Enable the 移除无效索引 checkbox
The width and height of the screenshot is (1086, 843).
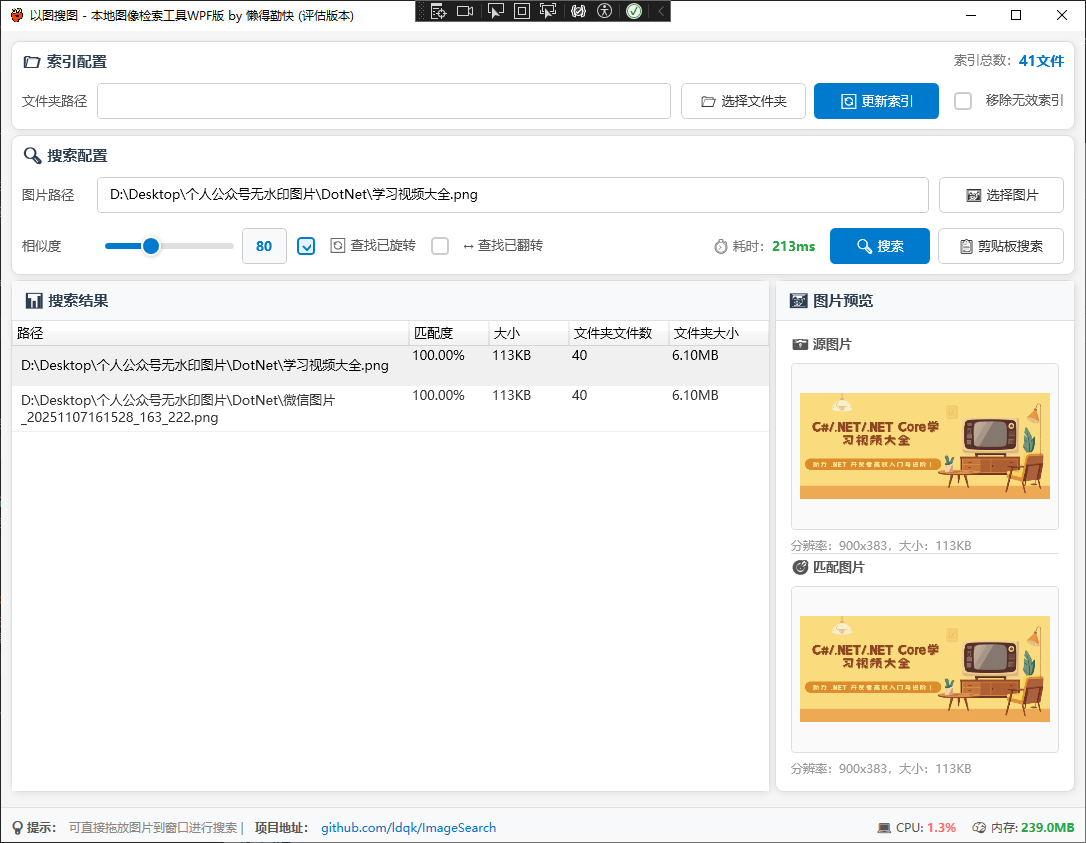pos(963,100)
